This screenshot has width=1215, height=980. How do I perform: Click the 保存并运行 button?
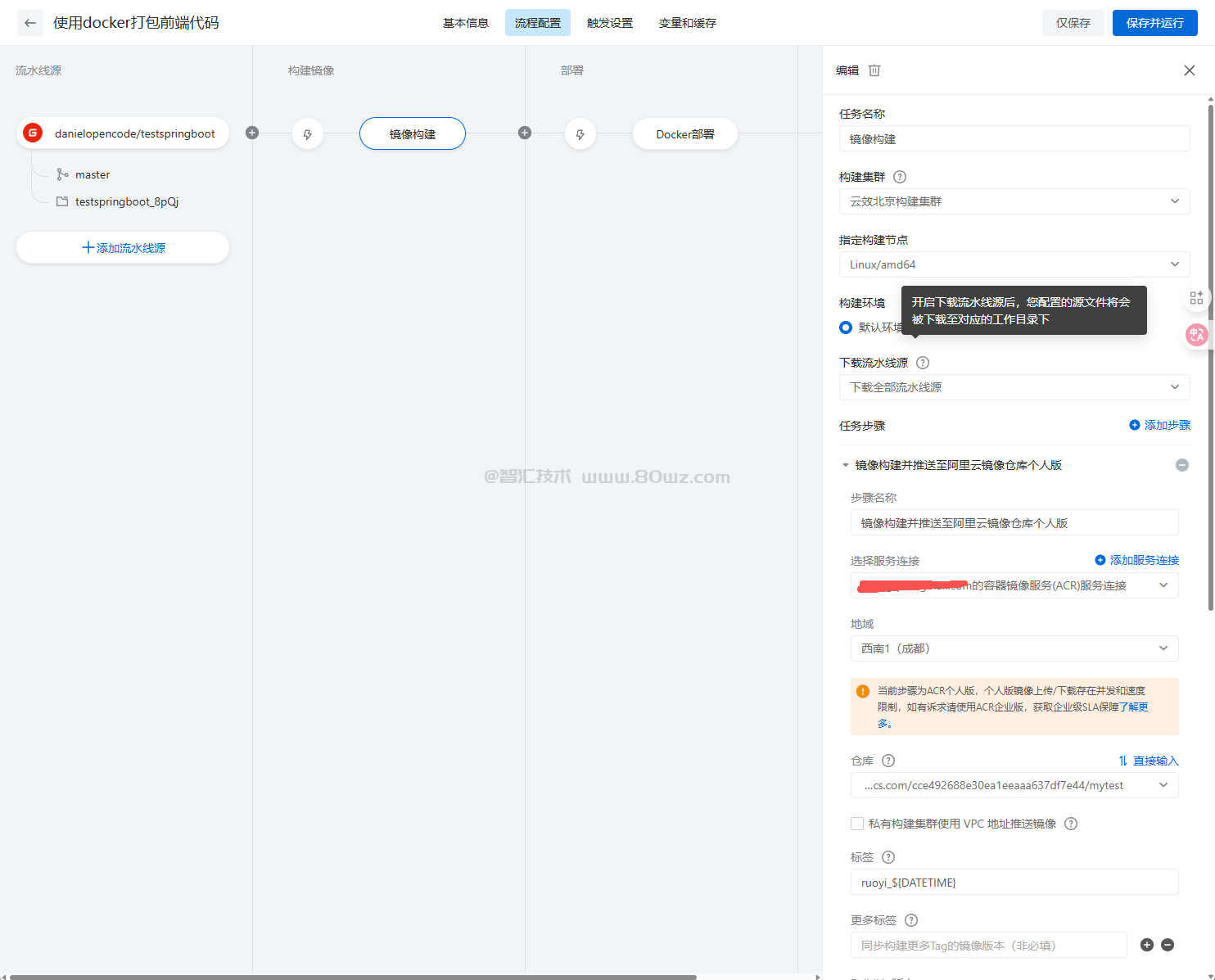(x=1154, y=23)
